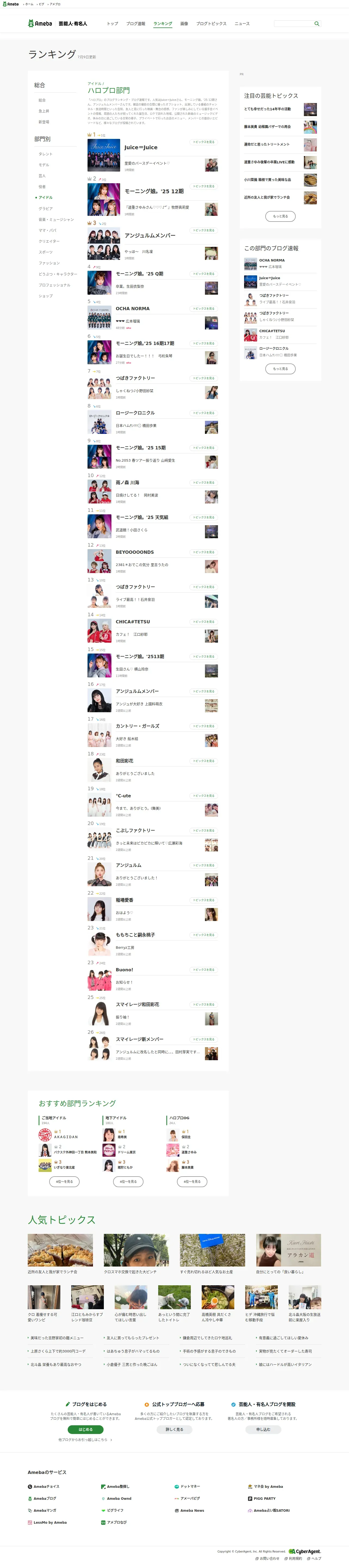Switch to the ランキング tab
The width and height of the screenshot is (349, 1568).
pyautogui.click(x=163, y=24)
